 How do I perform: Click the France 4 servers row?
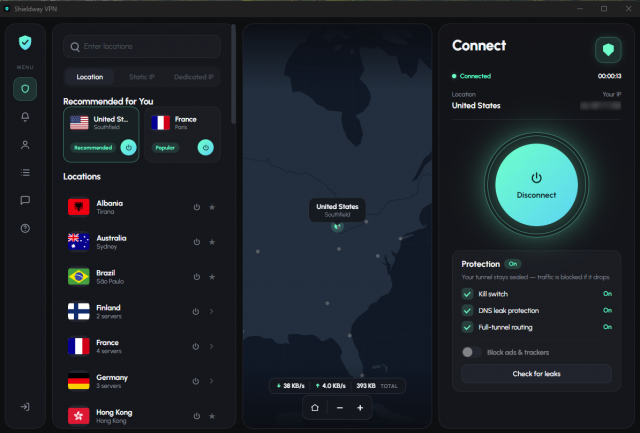(142, 346)
